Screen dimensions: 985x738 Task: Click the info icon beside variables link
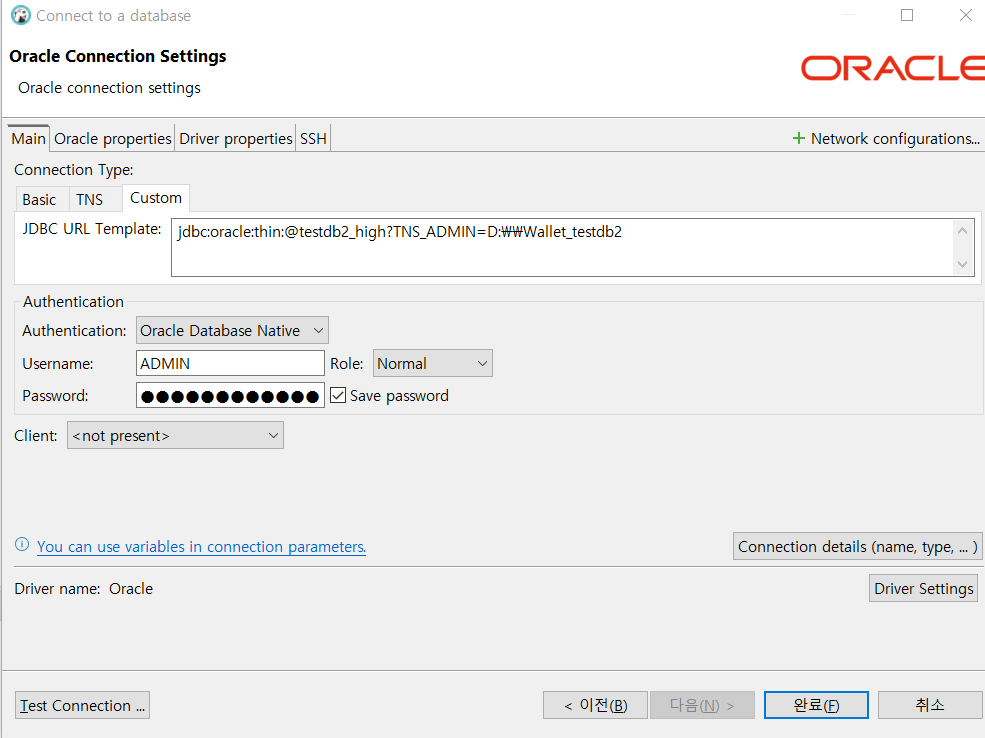click(x=22, y=545)
